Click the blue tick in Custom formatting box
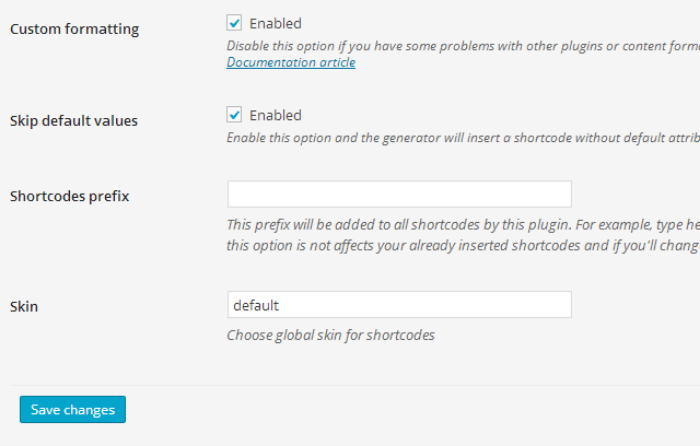 234,23
